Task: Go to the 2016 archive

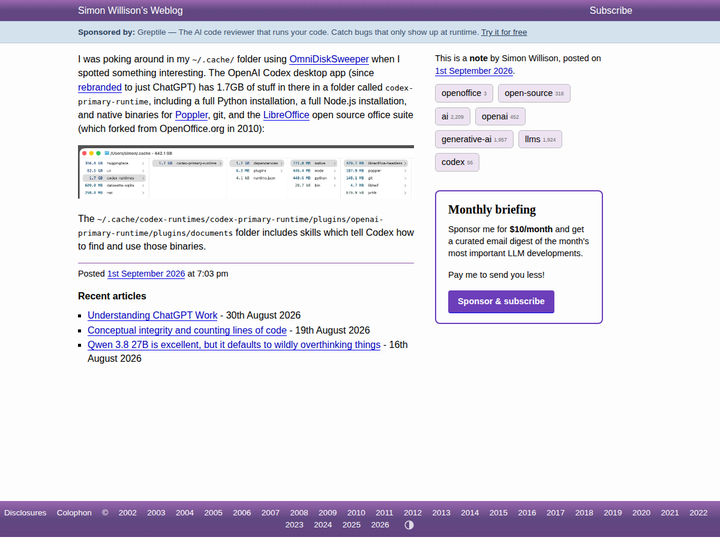Action: coord(527,513)
